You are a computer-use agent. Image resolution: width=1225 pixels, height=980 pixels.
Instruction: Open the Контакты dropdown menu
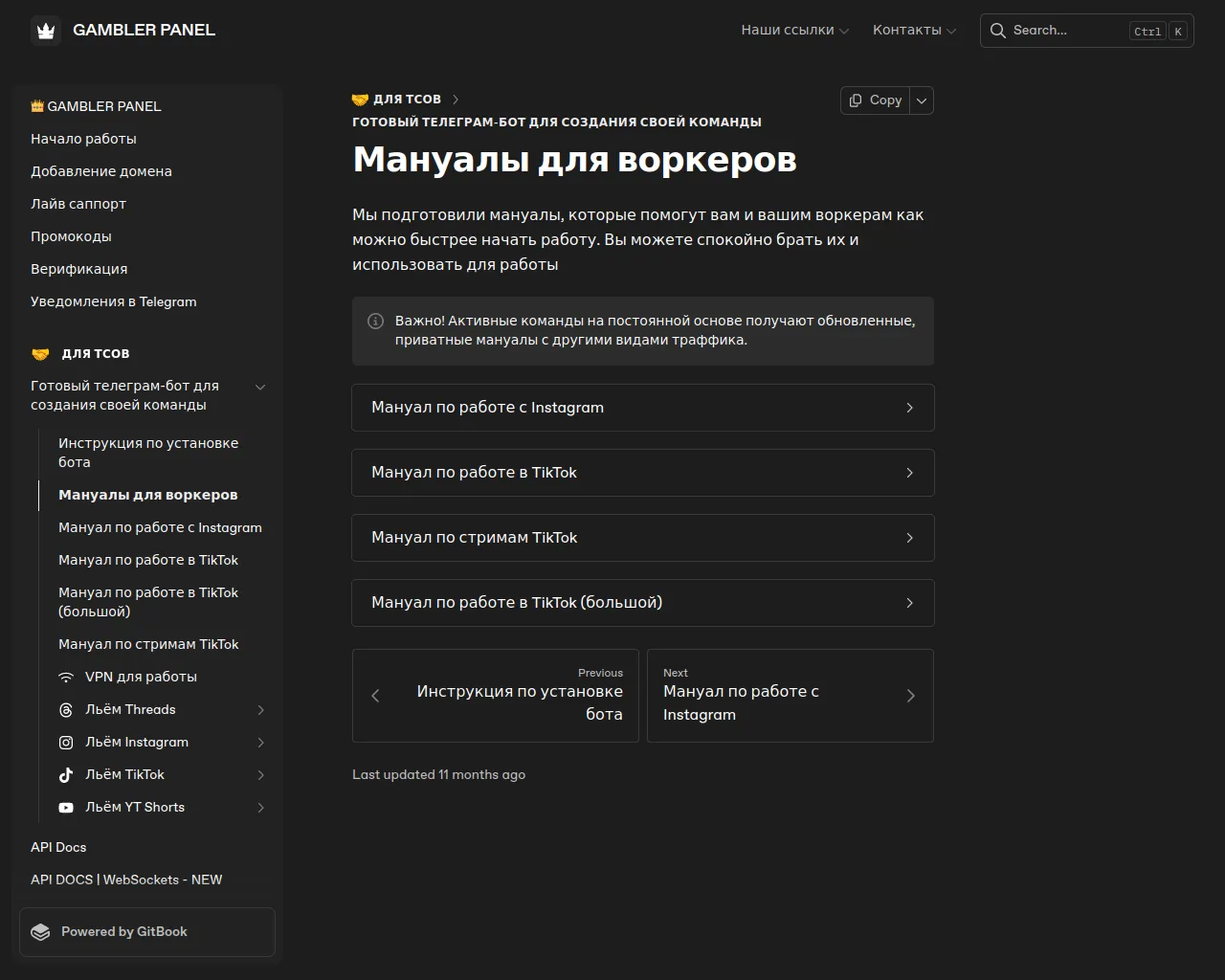click(914, 31)
